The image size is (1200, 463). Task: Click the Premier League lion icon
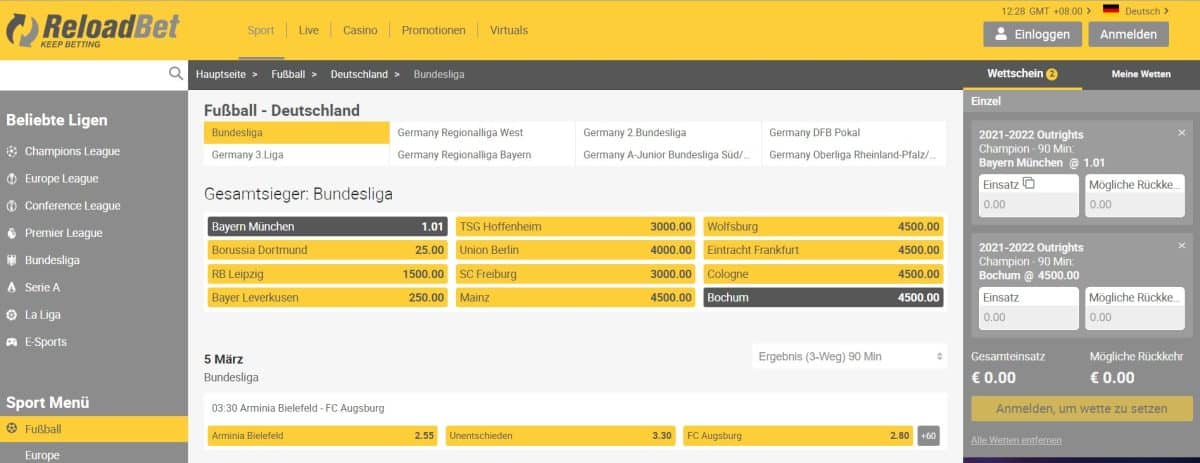pyautogui.click(x=12, y=233)
